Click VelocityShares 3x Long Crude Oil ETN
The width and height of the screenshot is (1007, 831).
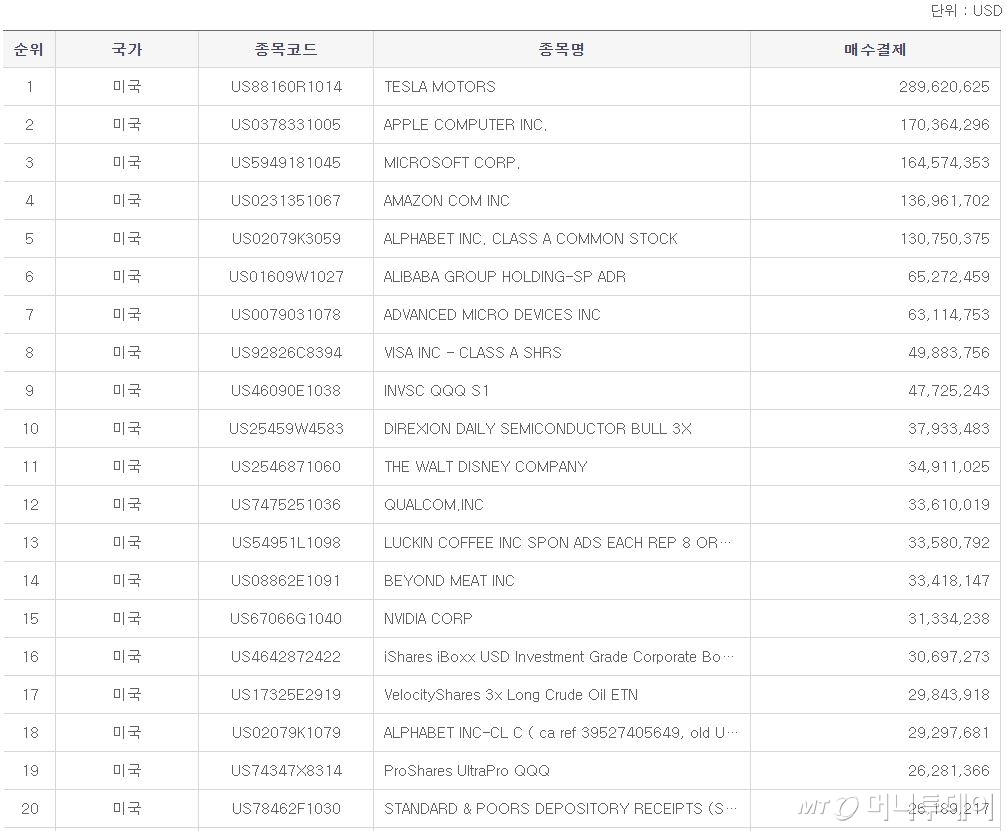click(511, 694)
